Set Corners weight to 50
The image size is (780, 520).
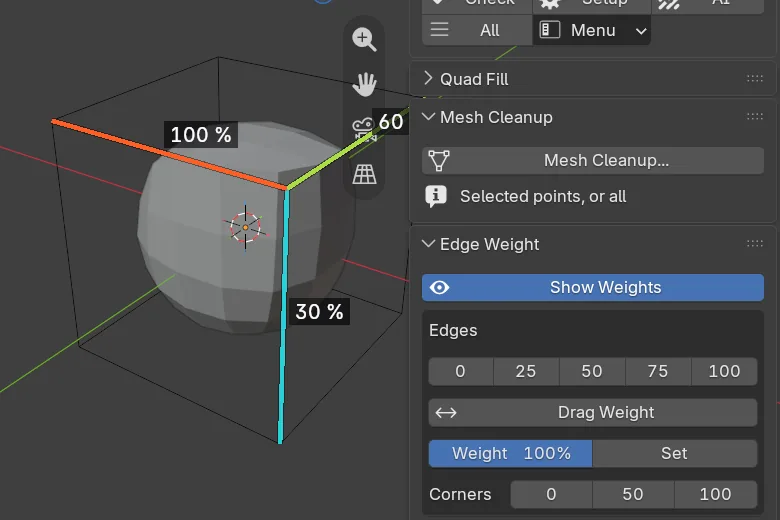point(633,494)
